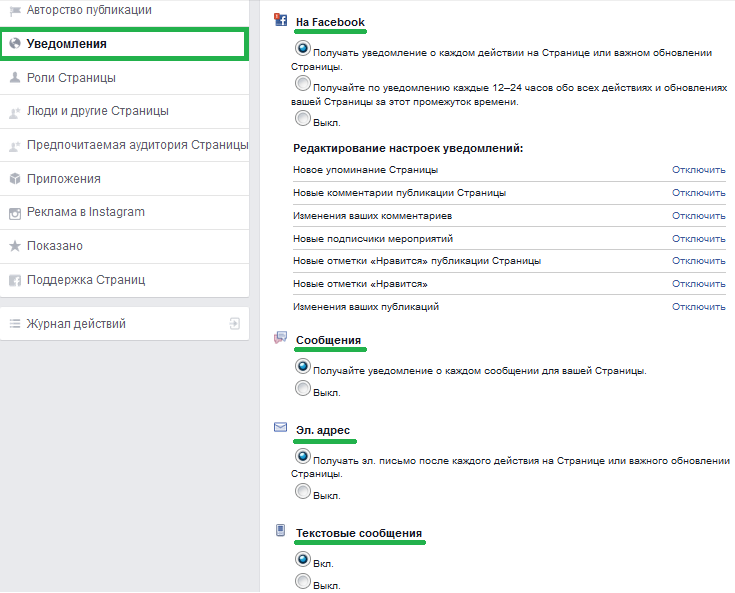Open the Приложения section
Image resolution: width=735 pixels, height=593 pixels.
click(x=124, y=179)
